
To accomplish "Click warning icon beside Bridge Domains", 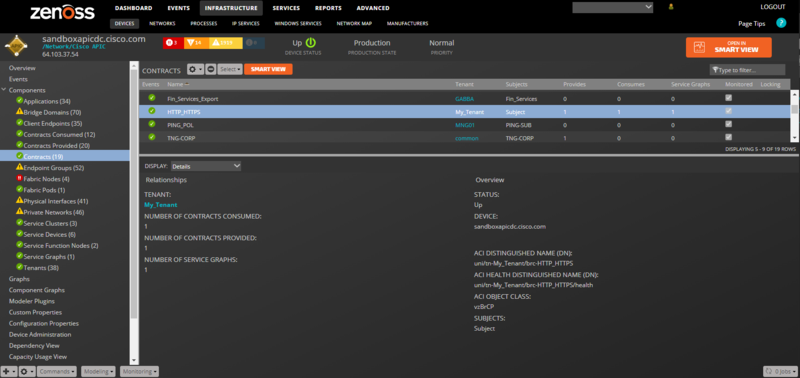I will pyautogui.click(x=19, y=112).
